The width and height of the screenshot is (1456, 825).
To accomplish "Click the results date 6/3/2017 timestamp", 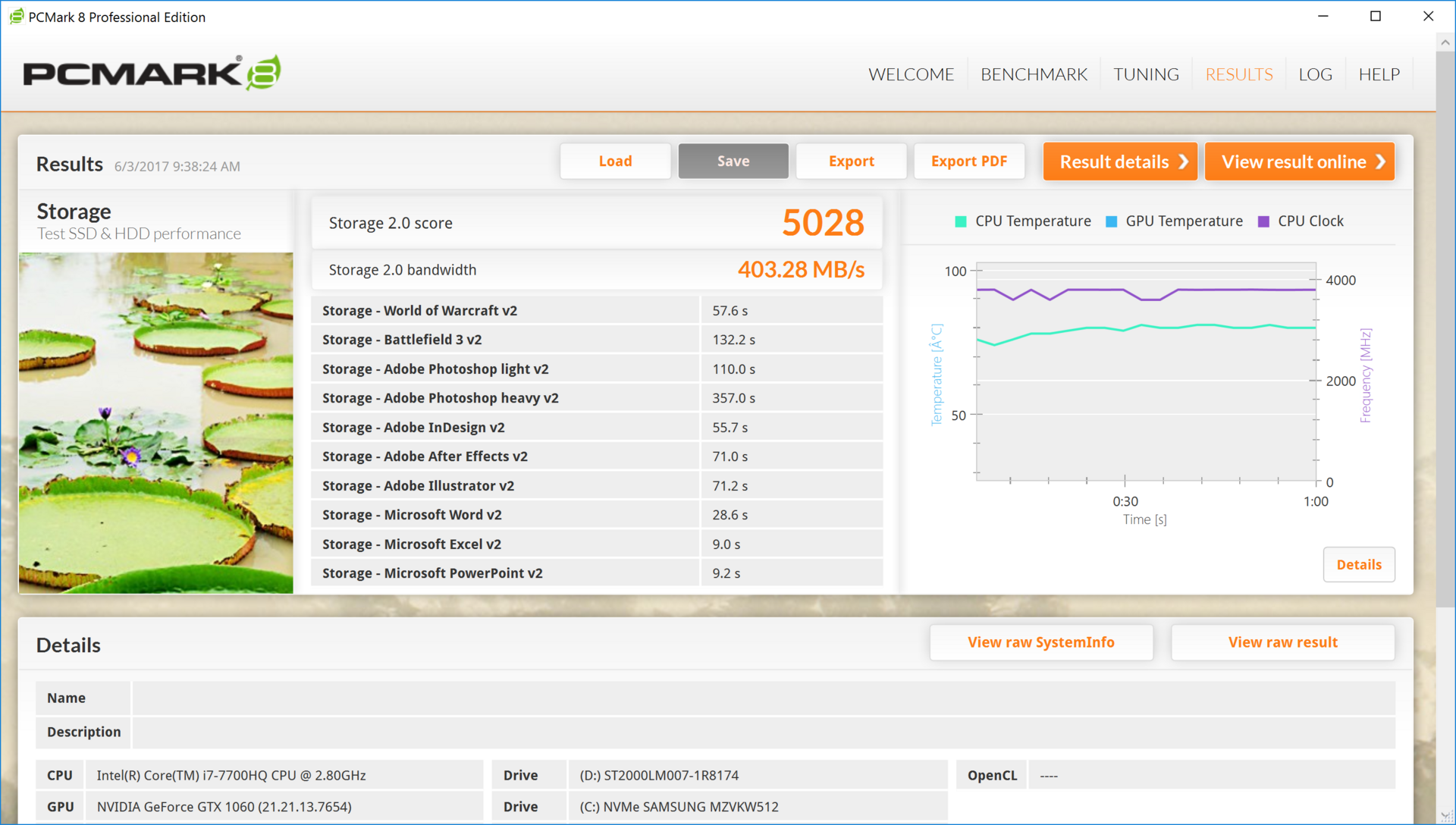I will pos(177,167).
